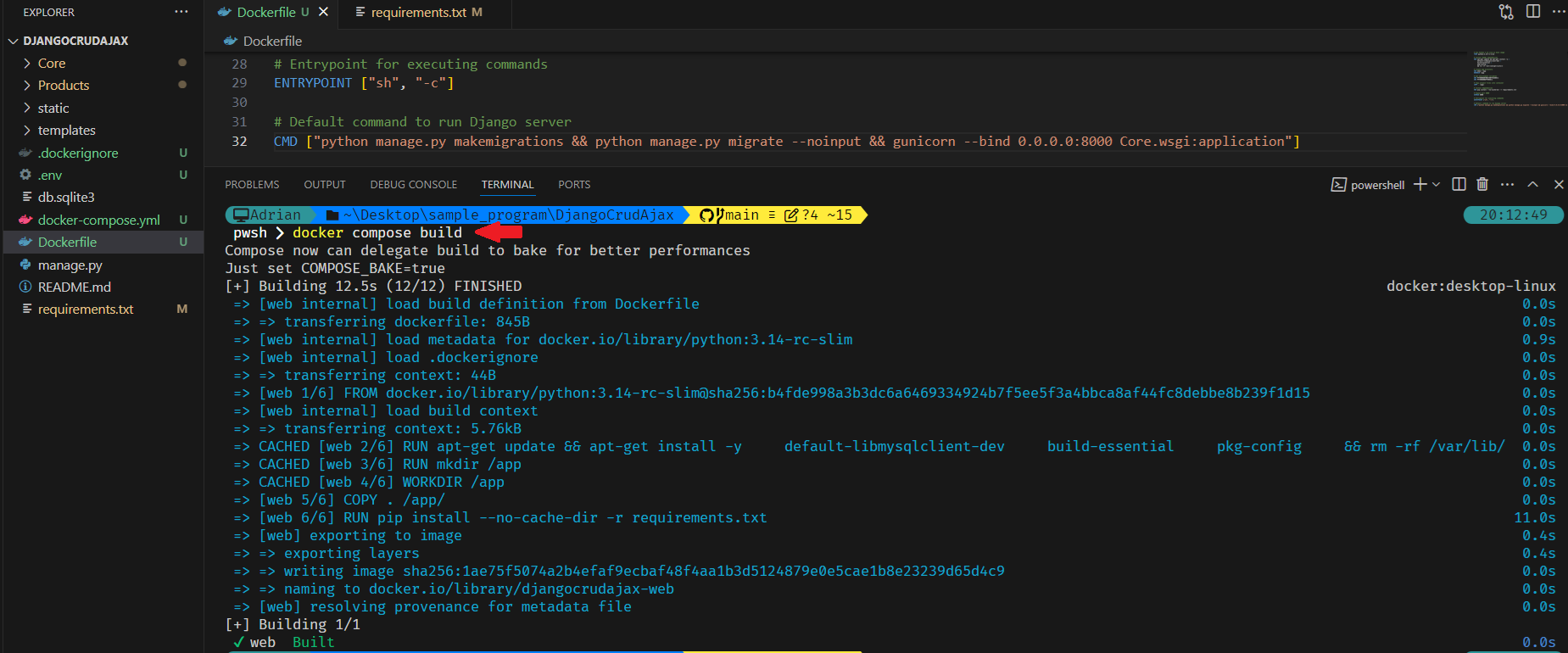Split the editor to the right
Viewport: 1568px width, 653px height.
pos(1533,12)
